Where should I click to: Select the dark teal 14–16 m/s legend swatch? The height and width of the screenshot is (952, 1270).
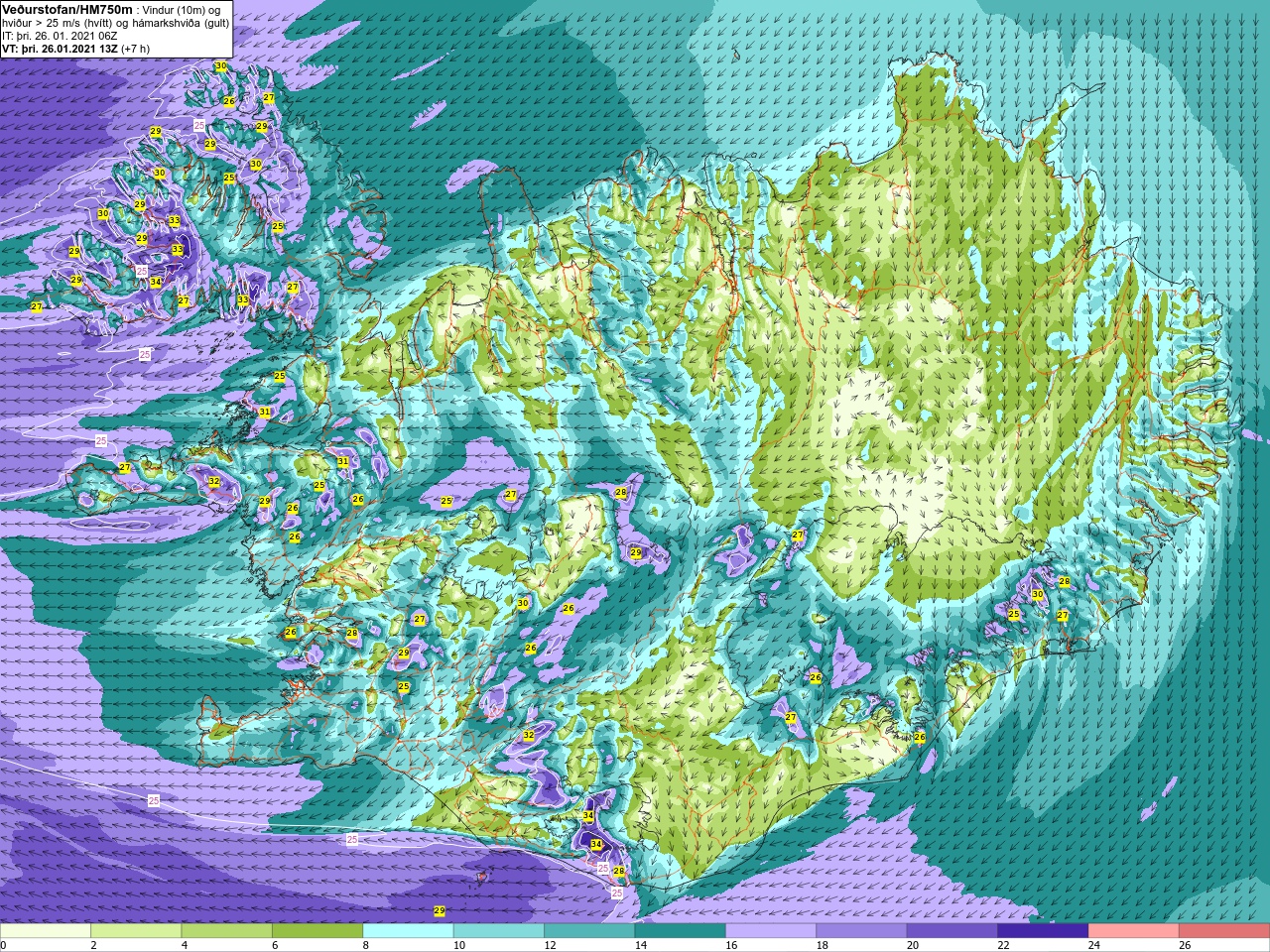coord(680,931)
